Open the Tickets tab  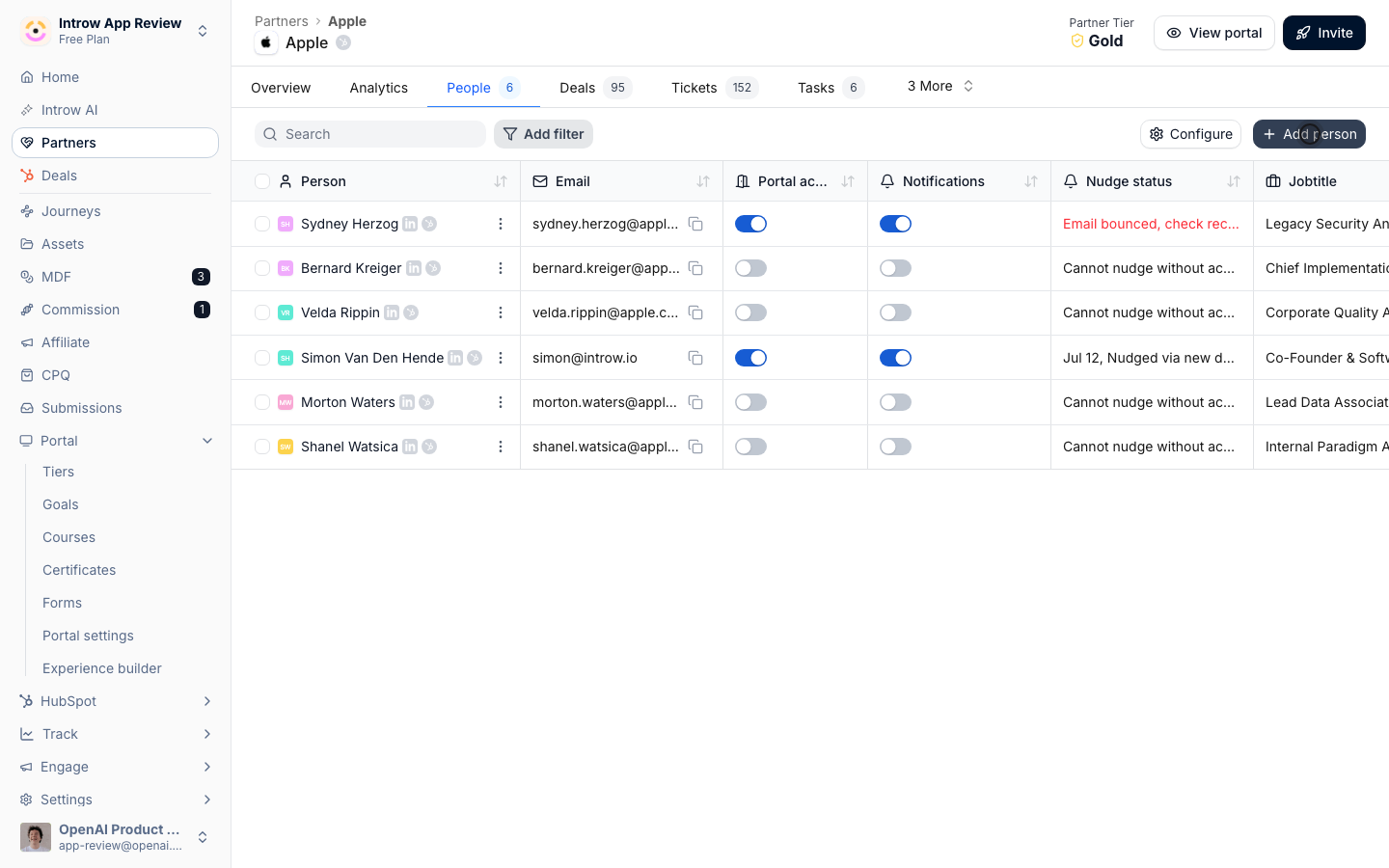coord(715,88)
